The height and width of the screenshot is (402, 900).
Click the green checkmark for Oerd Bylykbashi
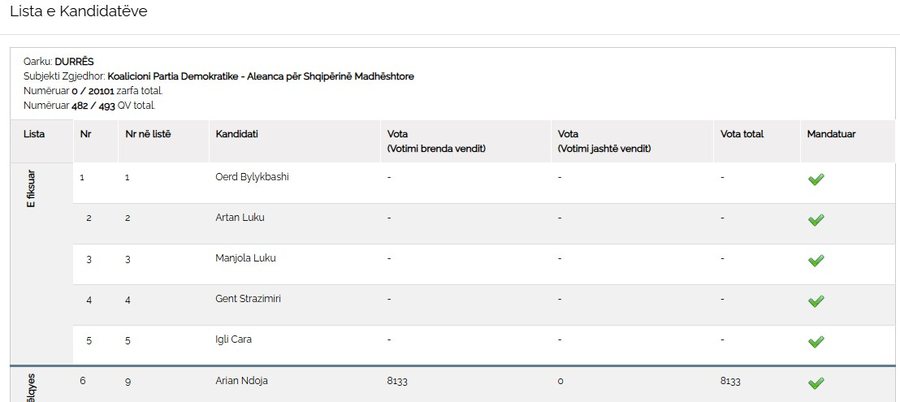pyautogui.click(x=816, y=179)
